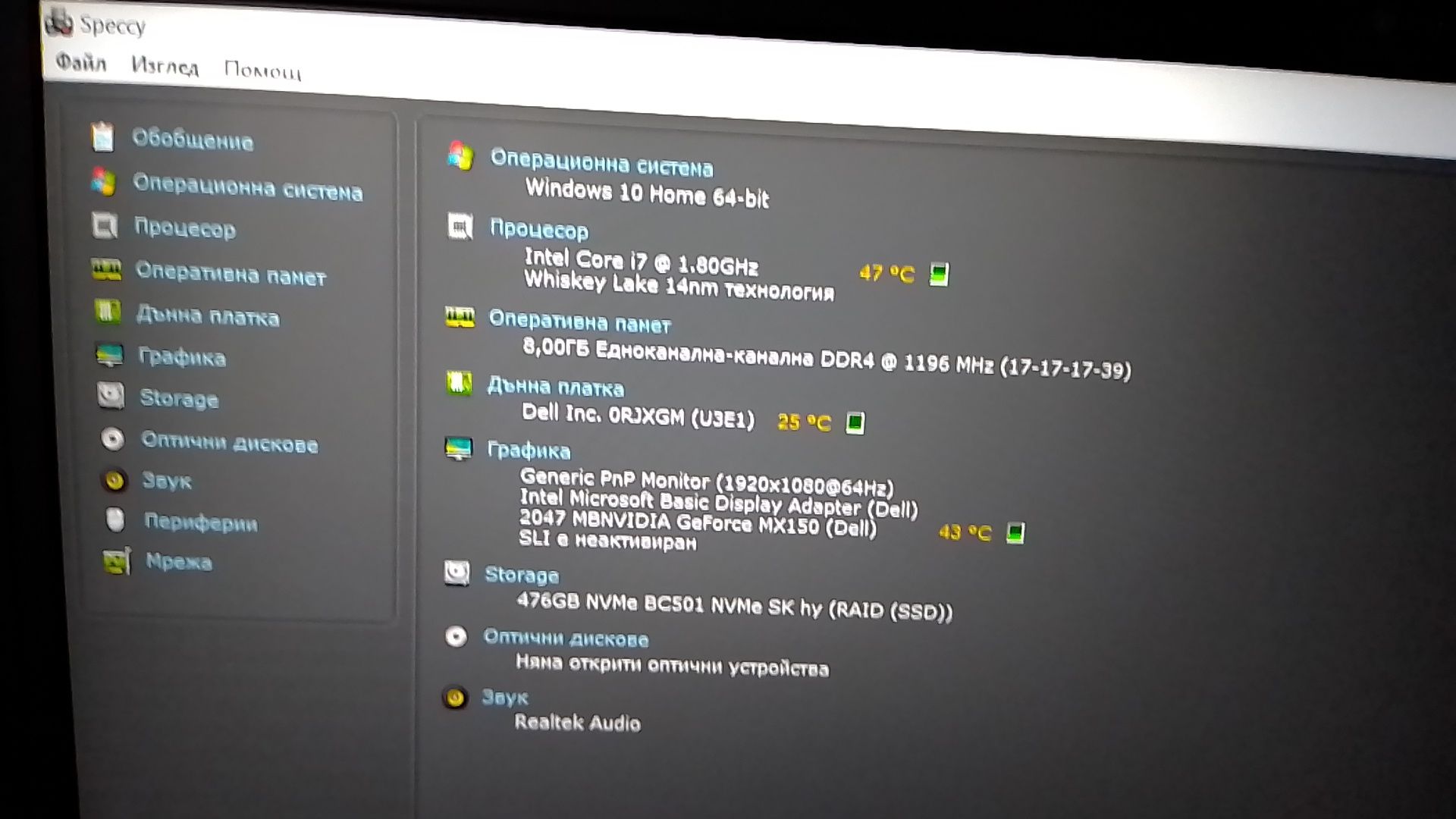
Task: Click the Операционна система heading link in summary
Action: (x=601, y=162)
